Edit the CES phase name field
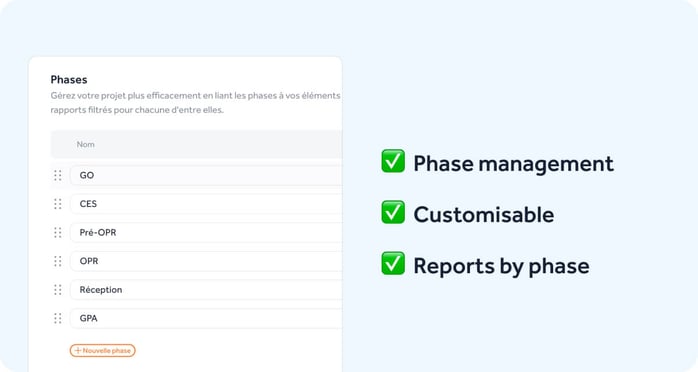 (206, 204)
